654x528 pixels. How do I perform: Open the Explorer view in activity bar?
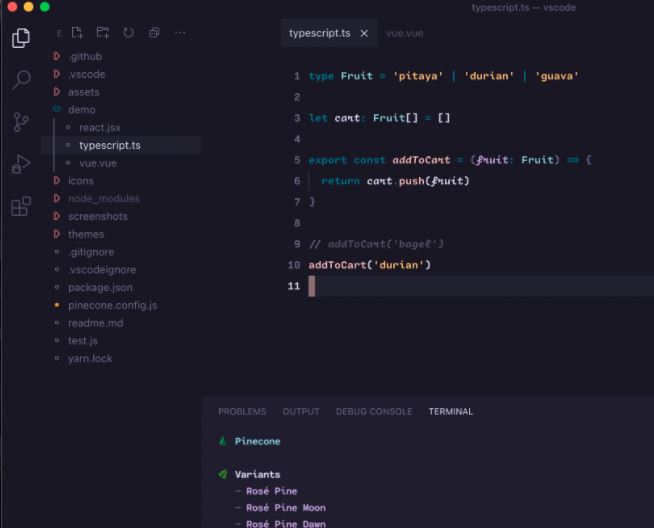tap(21, 38)
